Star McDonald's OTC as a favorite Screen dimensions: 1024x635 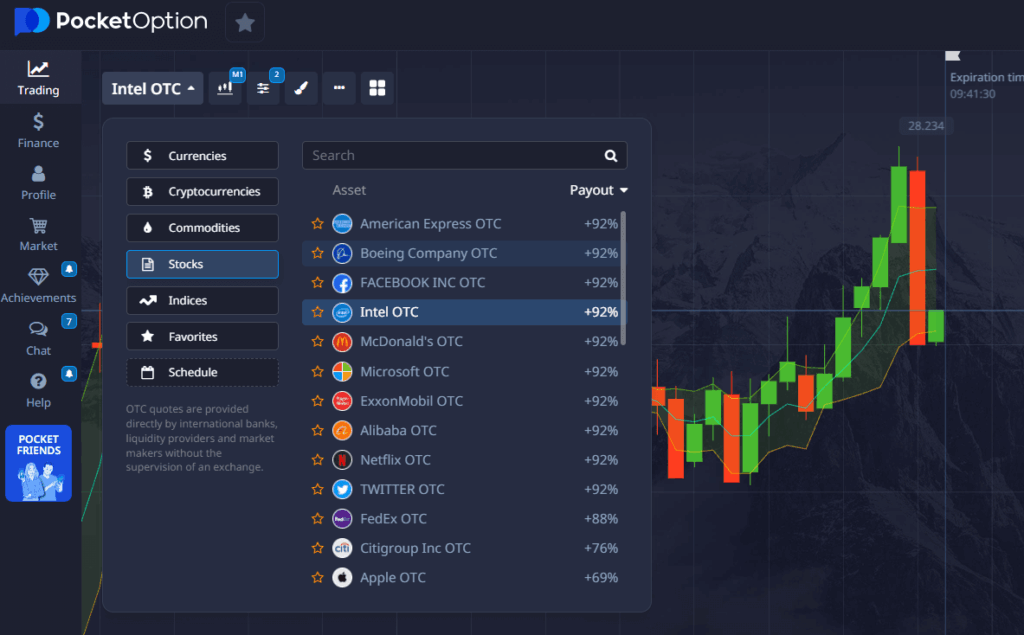318,341
